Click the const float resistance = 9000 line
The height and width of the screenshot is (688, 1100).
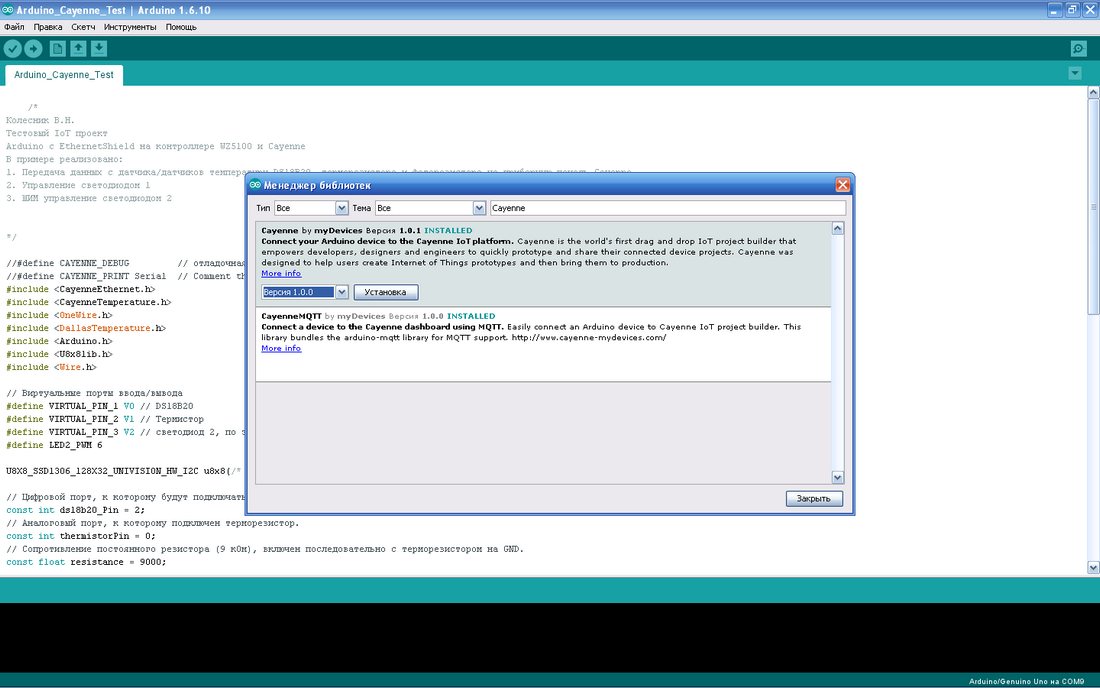click(x=86, y=562)
